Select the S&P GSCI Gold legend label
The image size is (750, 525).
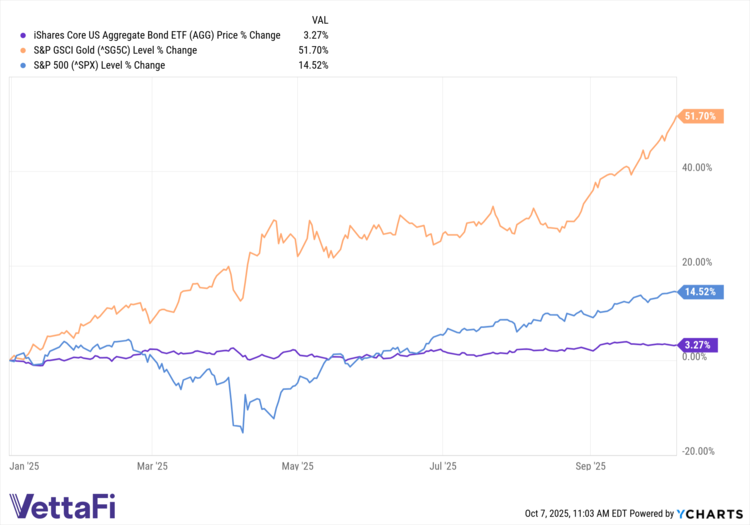pyautogui.click(x=115, y=50)
